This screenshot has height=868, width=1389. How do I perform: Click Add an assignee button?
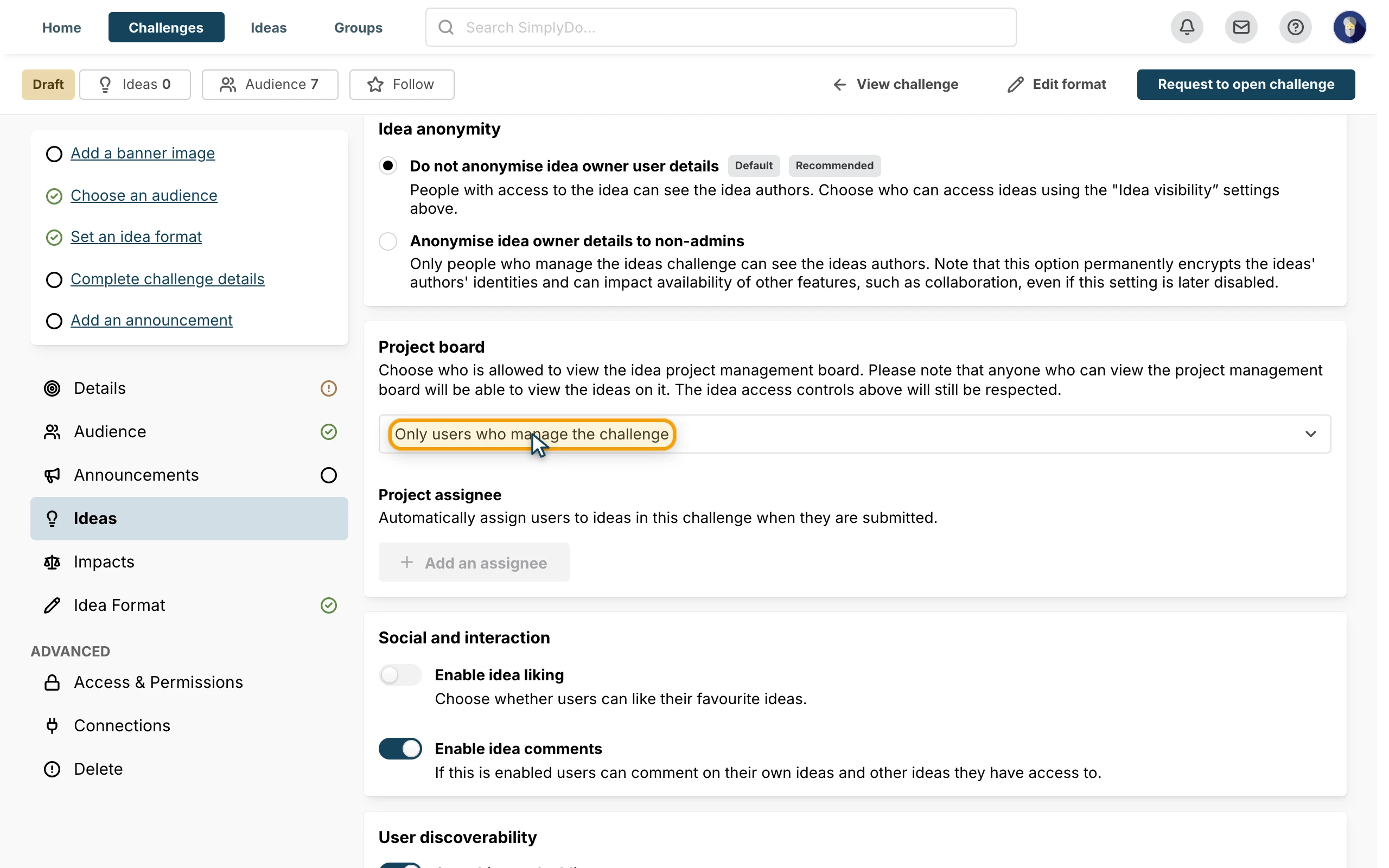(x=474, y=563)
